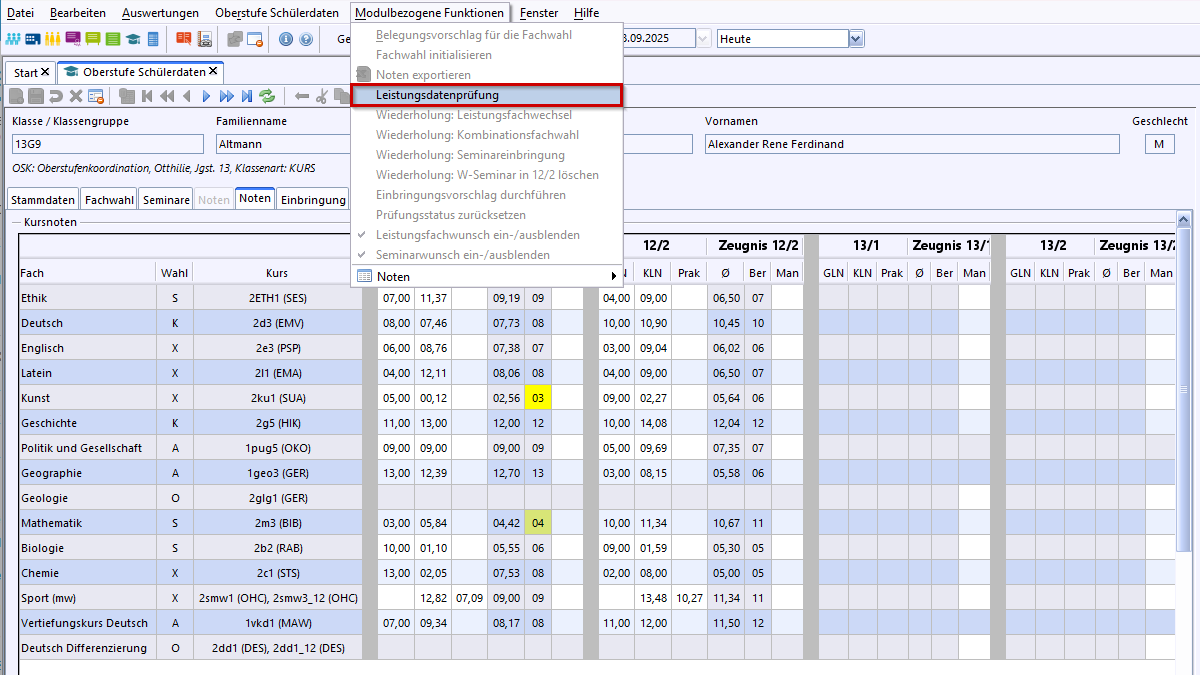1200x675 pixels.
Task: Click the fast-forward double arrow icon
Action: (x=227, y=97)
